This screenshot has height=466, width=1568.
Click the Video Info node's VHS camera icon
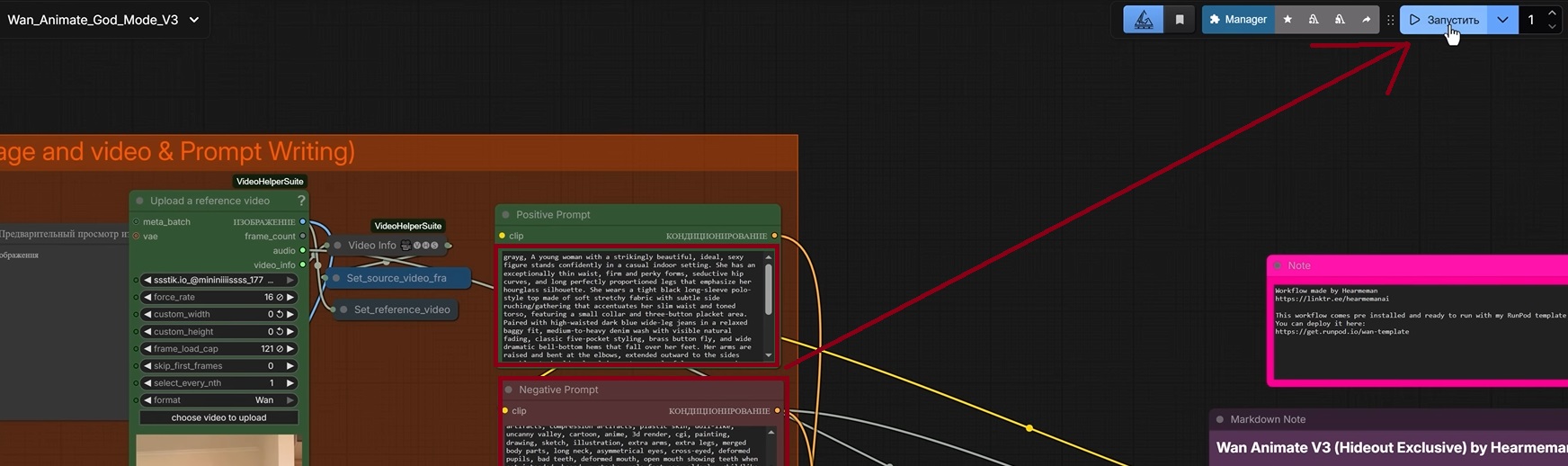(x=406, y=245)
